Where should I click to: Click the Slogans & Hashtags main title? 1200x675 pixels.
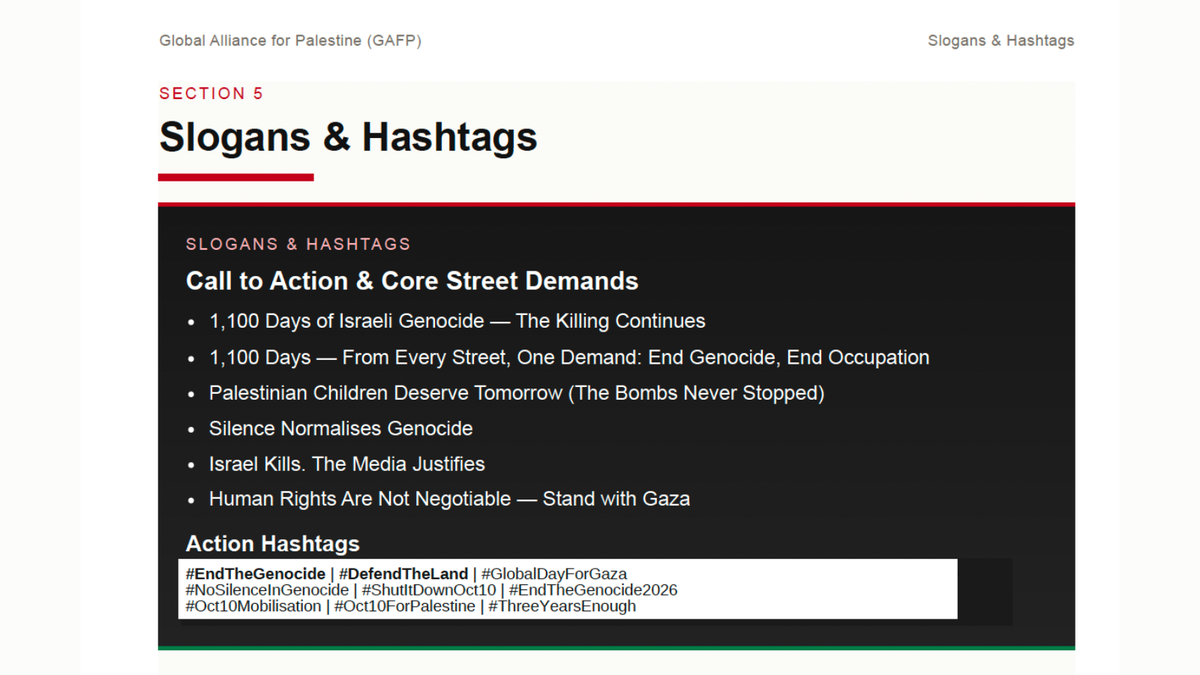coord(348,137)
